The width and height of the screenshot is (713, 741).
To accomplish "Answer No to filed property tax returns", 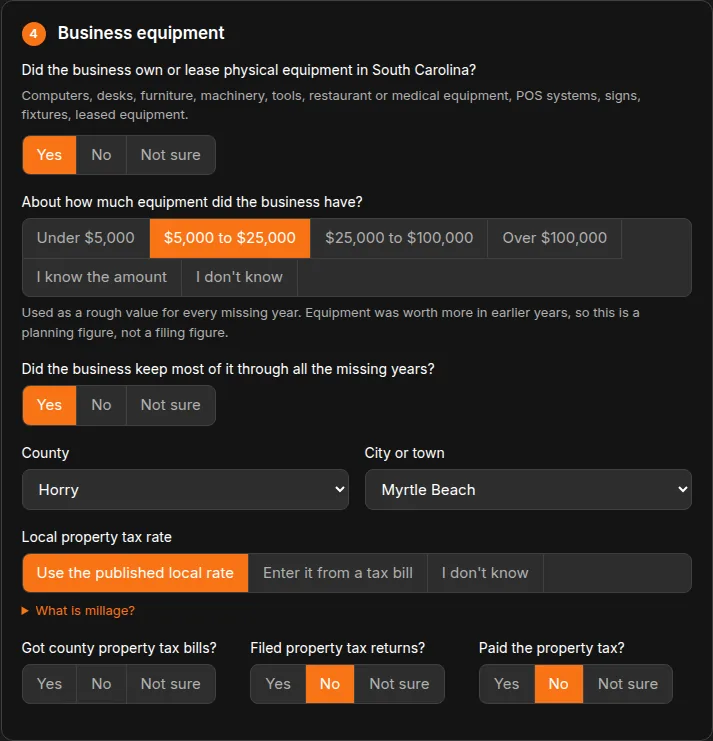I will (x=330, y=684).
